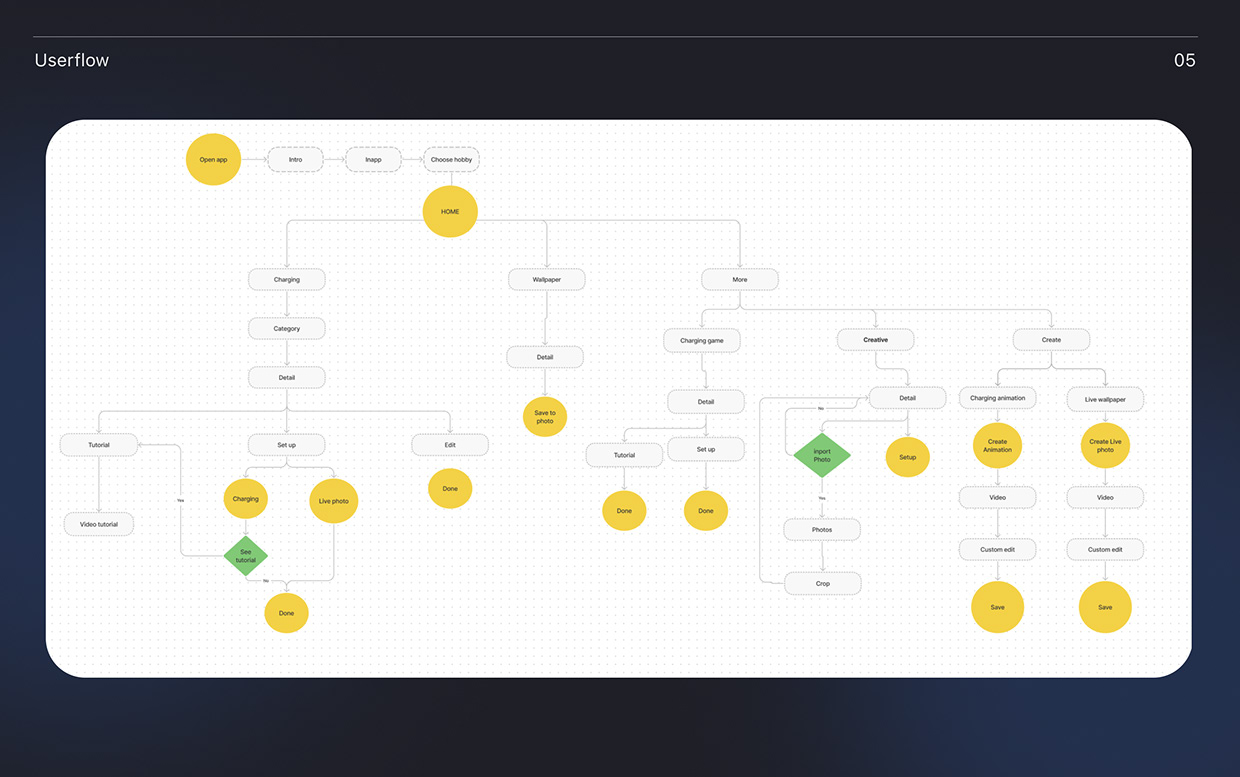1240x777 pixels.
Task: Click the green See tutorial decision diamond
Action: coord(246,557)
